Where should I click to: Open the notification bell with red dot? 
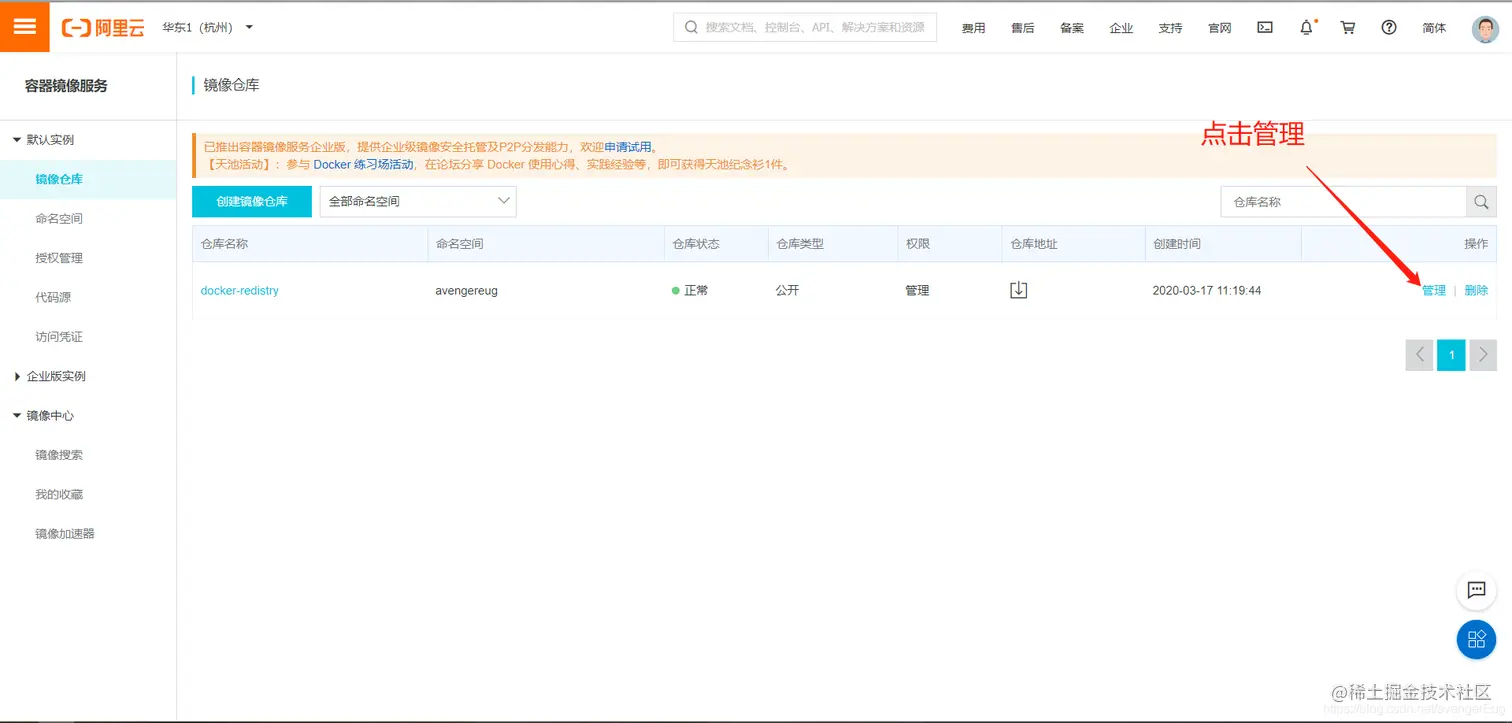coord(1306,27)
